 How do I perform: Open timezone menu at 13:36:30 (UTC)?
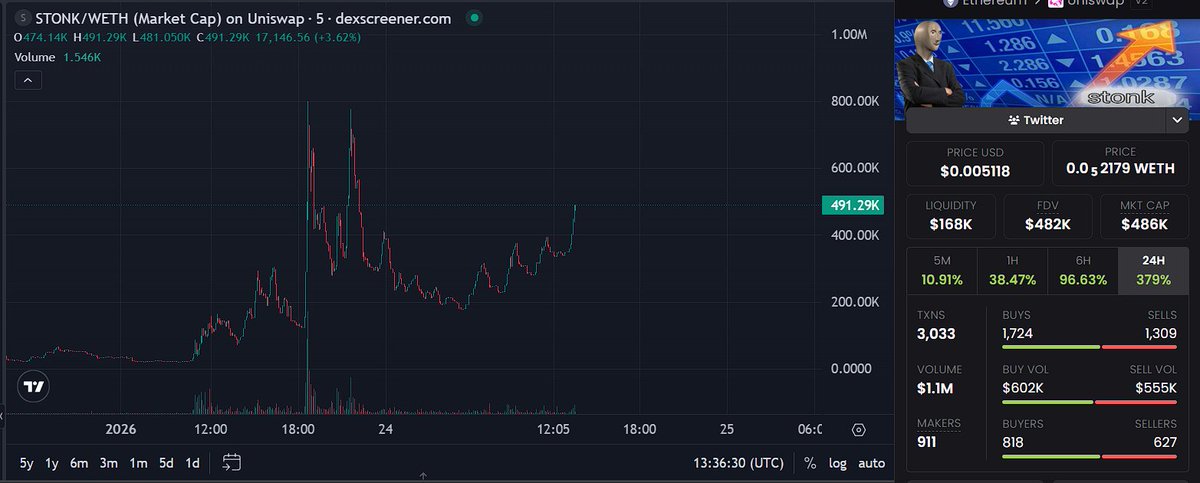coord(739,463)
